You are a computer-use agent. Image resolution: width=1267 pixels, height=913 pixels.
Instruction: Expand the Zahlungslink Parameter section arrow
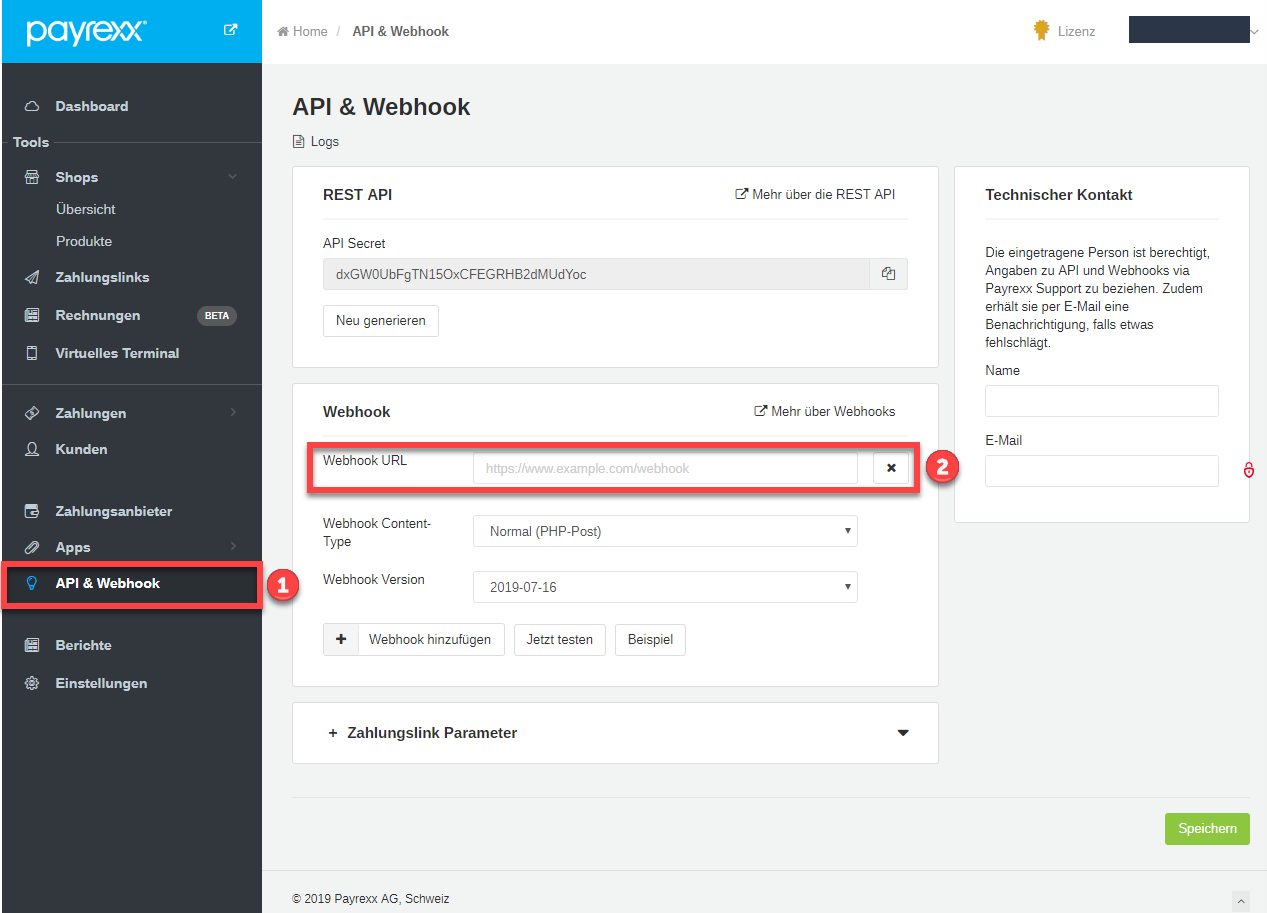click(903, 733)
